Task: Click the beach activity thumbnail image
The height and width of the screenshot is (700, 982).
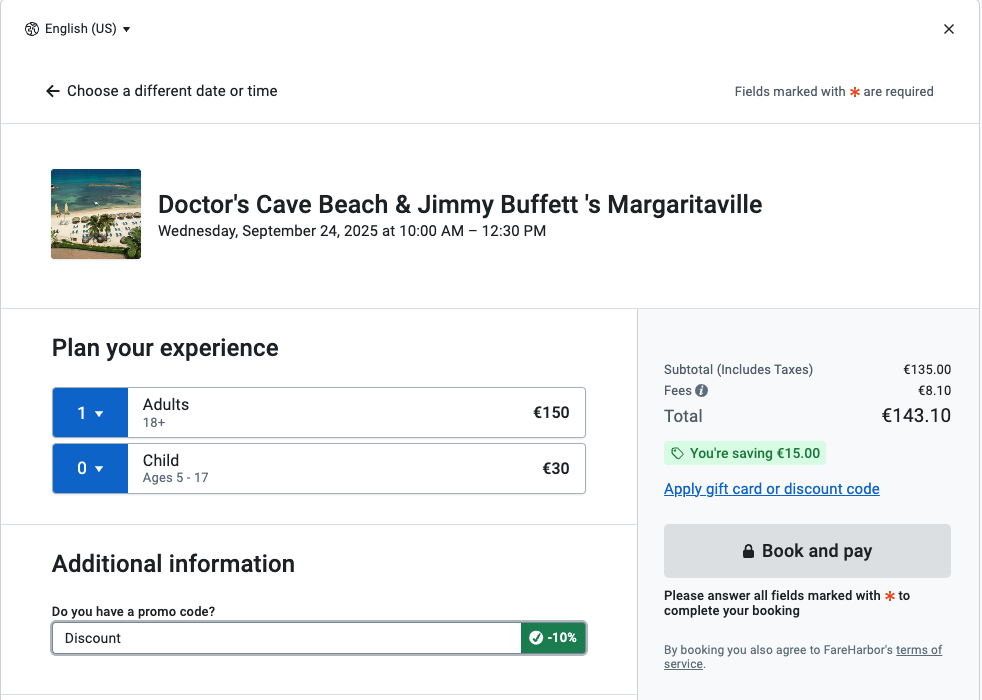Action: (x=96, y=214)
